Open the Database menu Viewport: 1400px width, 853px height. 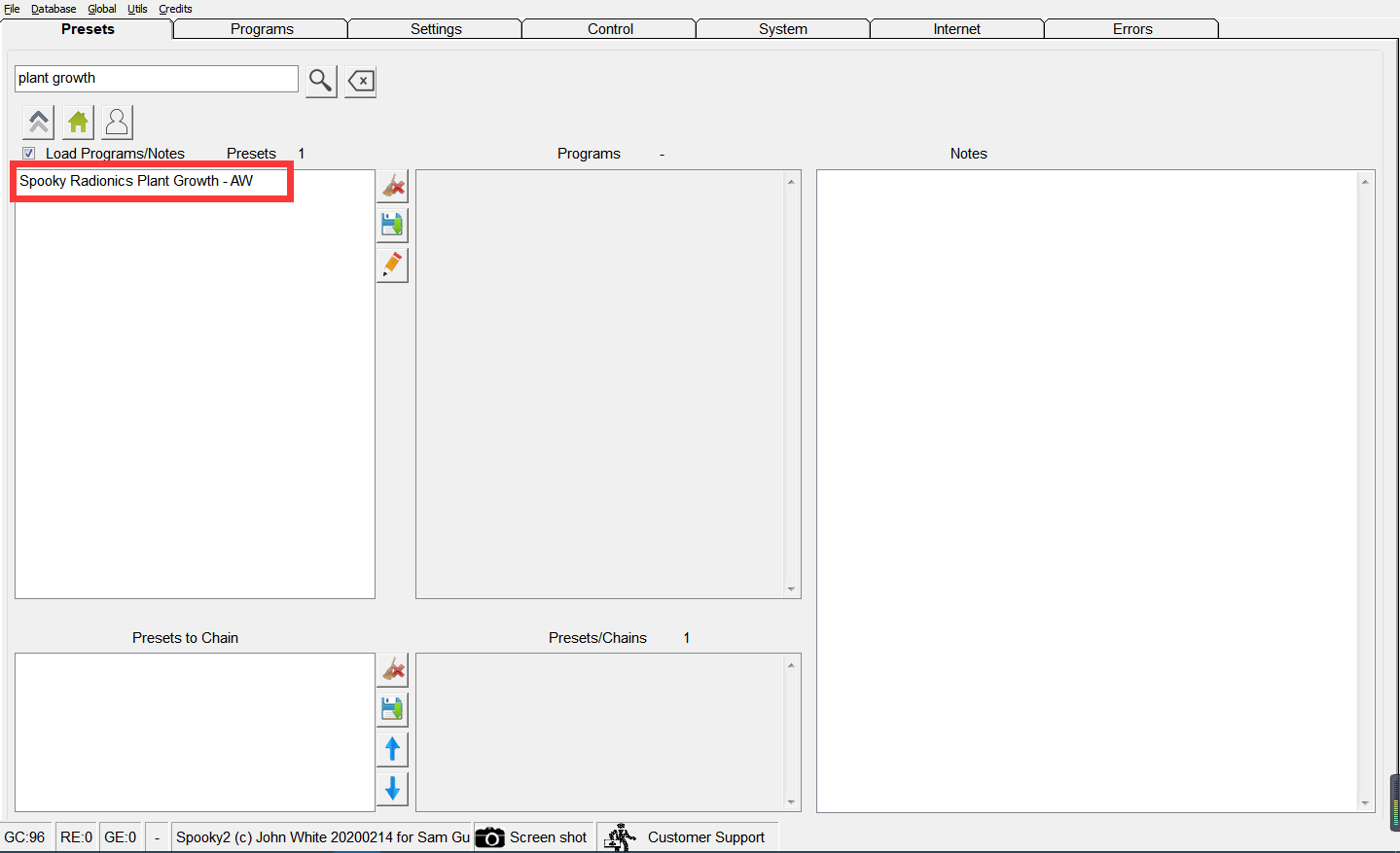[x=54, y=9]
